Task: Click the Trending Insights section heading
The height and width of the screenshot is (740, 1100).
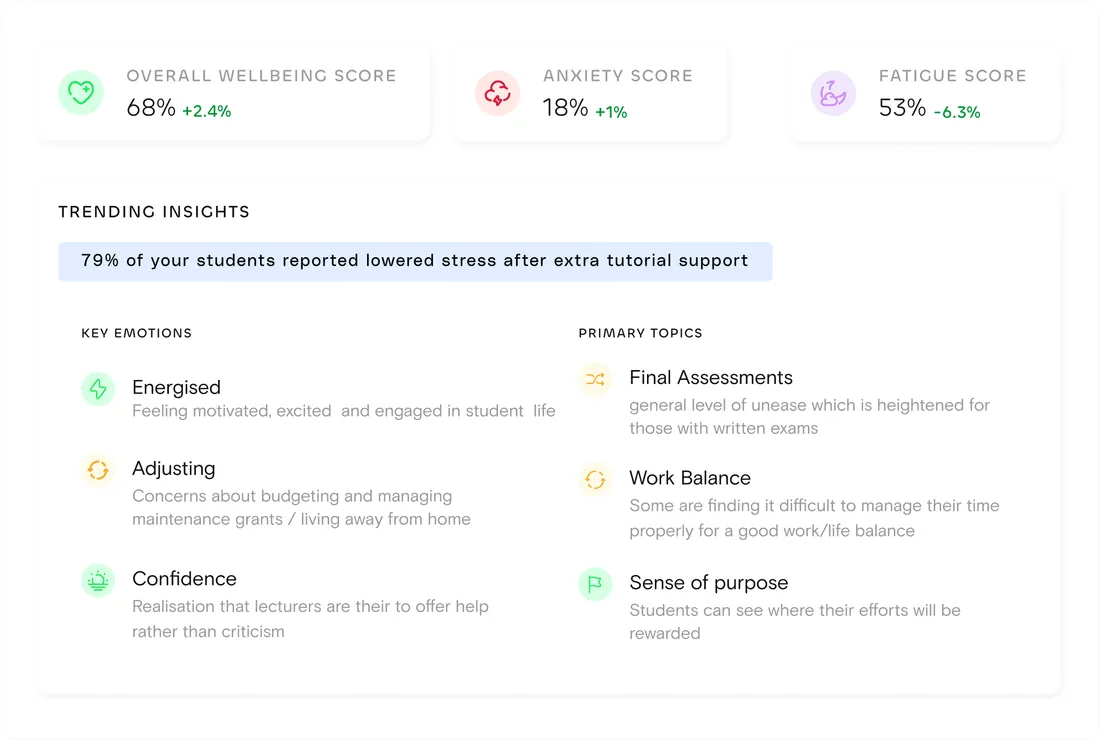Action: 154,212
